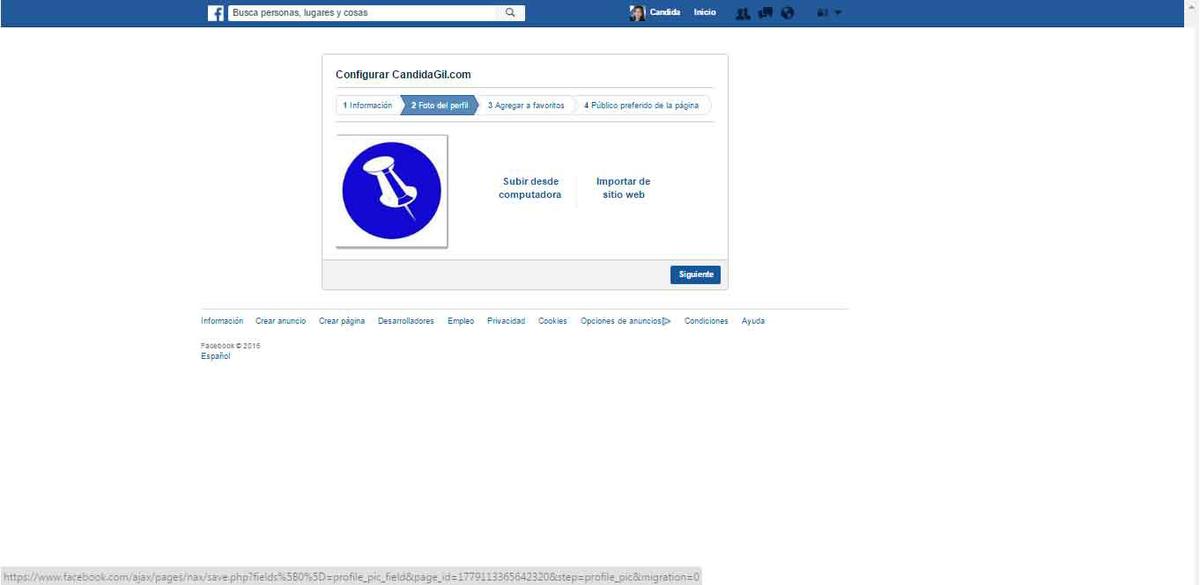Screen dimensions: 1200x585
Task: Open the Español language link
Action: (x=215, y=356)
